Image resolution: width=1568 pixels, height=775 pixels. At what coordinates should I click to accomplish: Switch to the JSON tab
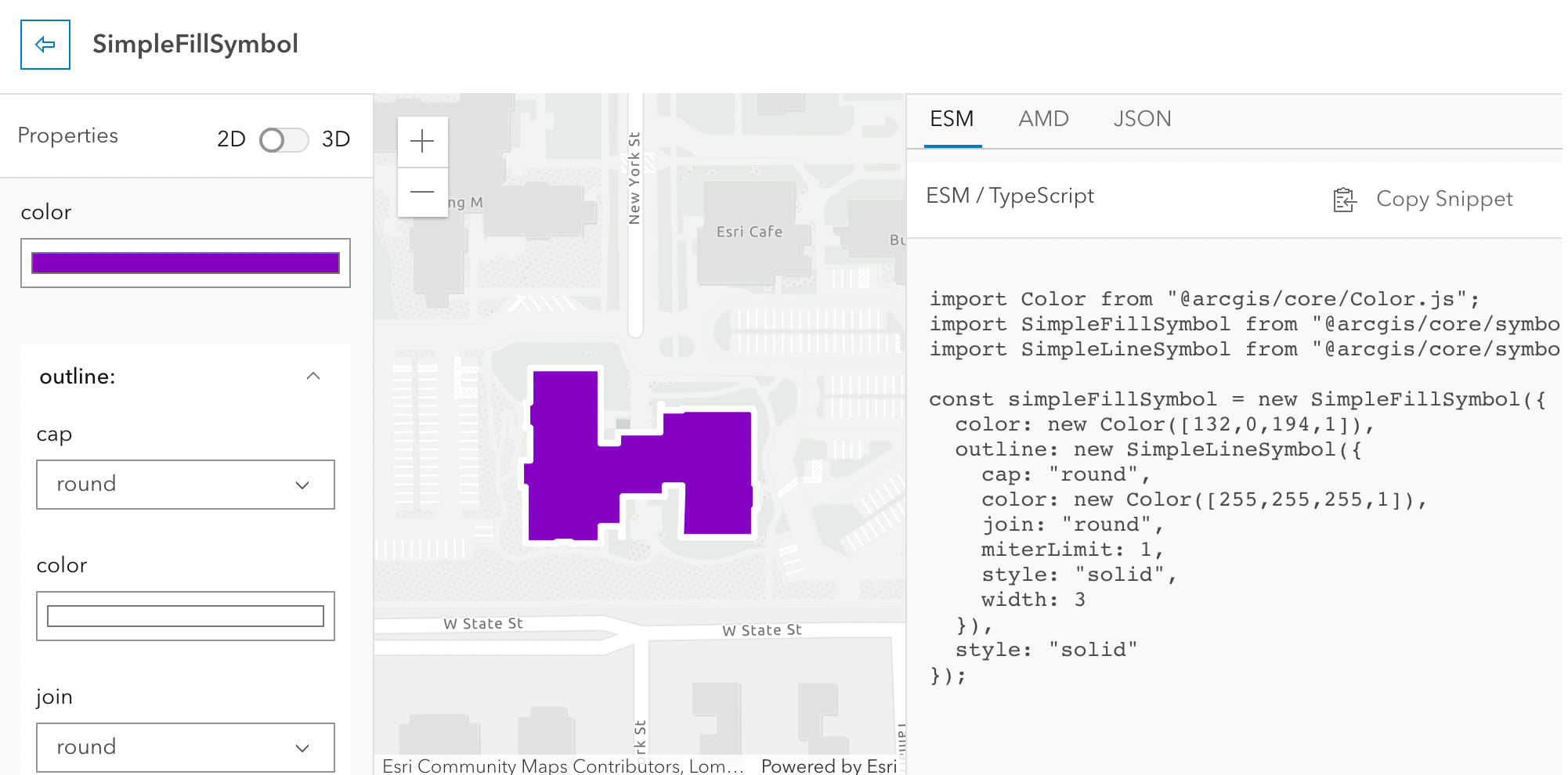1142,119
